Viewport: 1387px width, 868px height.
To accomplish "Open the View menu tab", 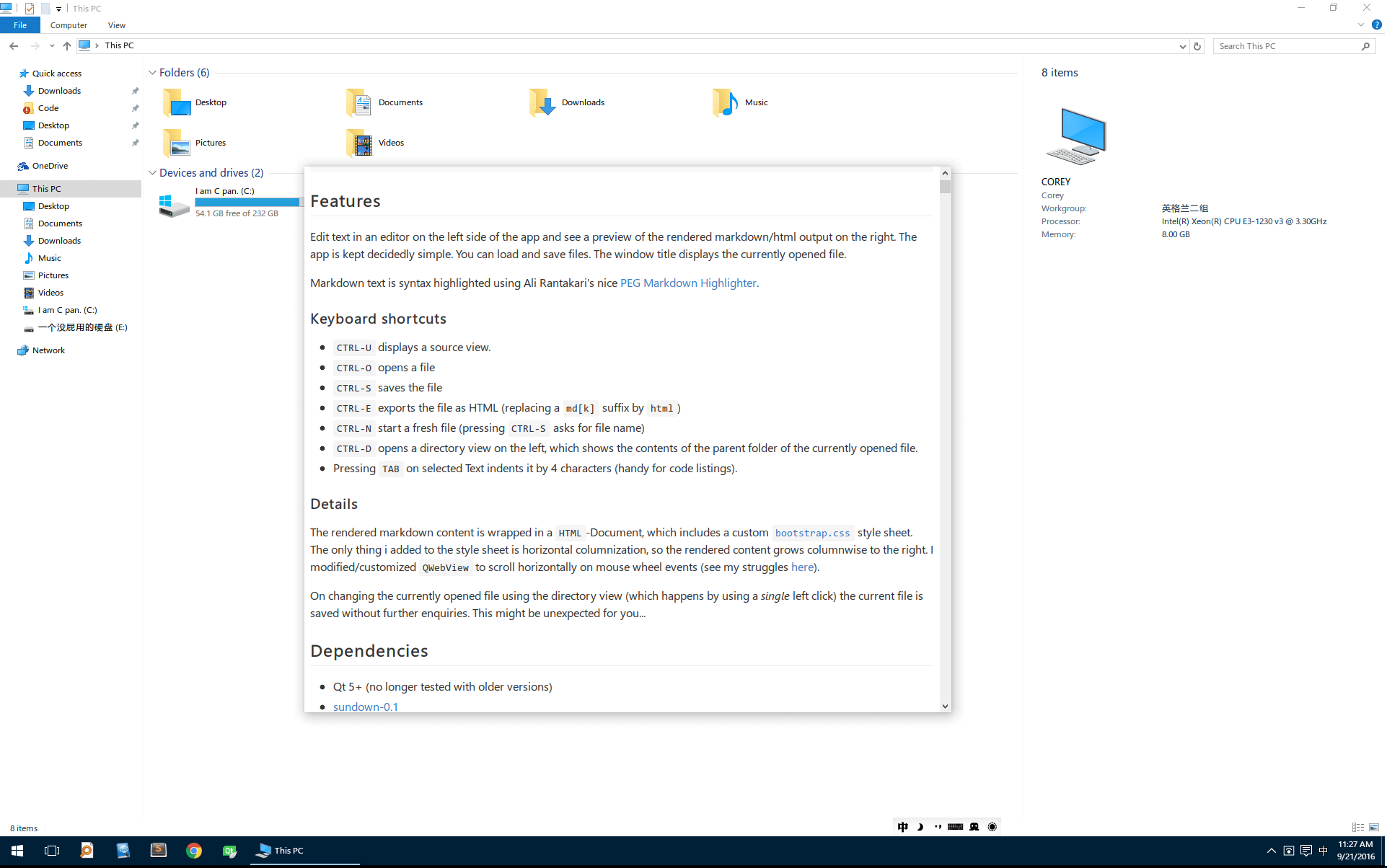I will click(x=117, y=25).
